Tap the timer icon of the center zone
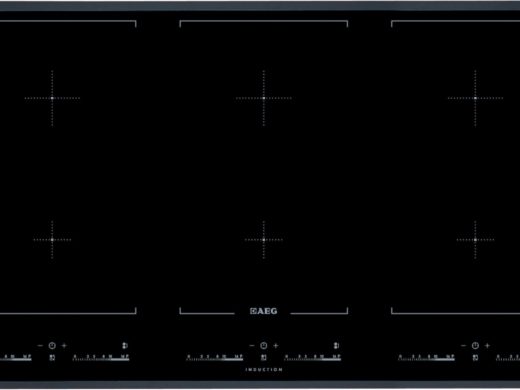520x390 pixels. pos(264,346)
